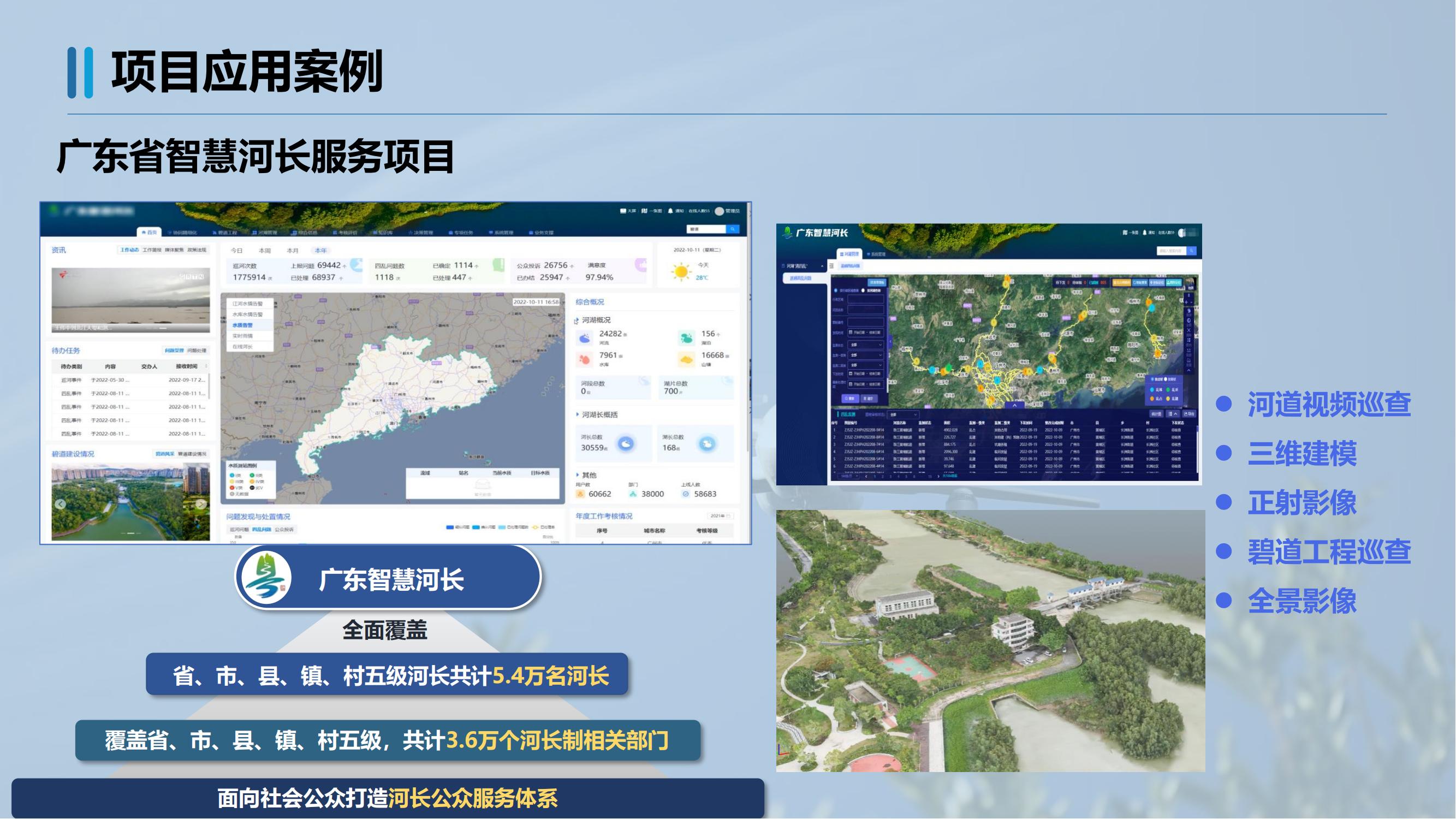Click the 河长总数 circular blue icon
This screenshot has width=1456, height=819.
click(x=626, y=444)
